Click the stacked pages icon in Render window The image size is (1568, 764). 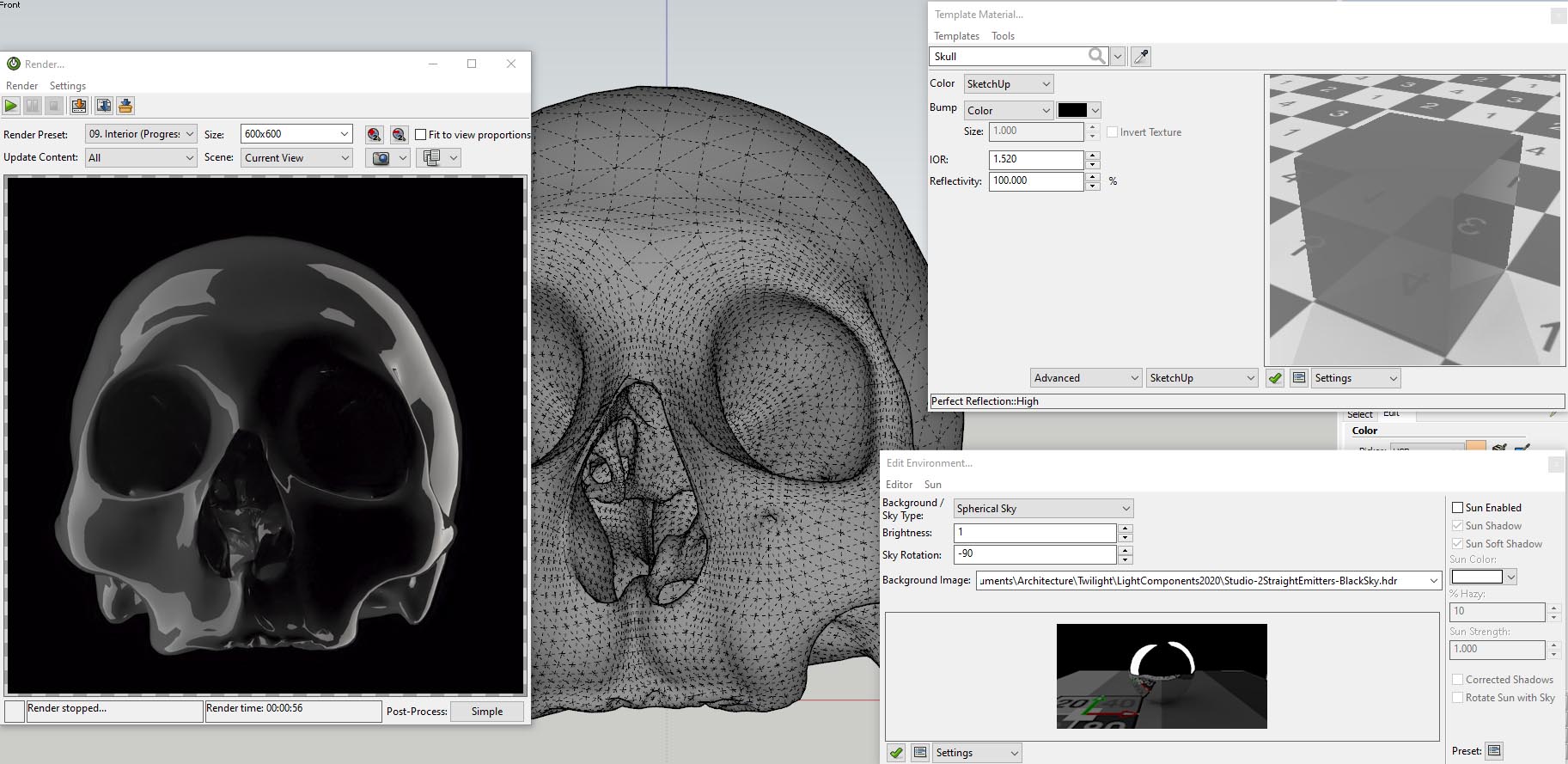coord(432,158)
